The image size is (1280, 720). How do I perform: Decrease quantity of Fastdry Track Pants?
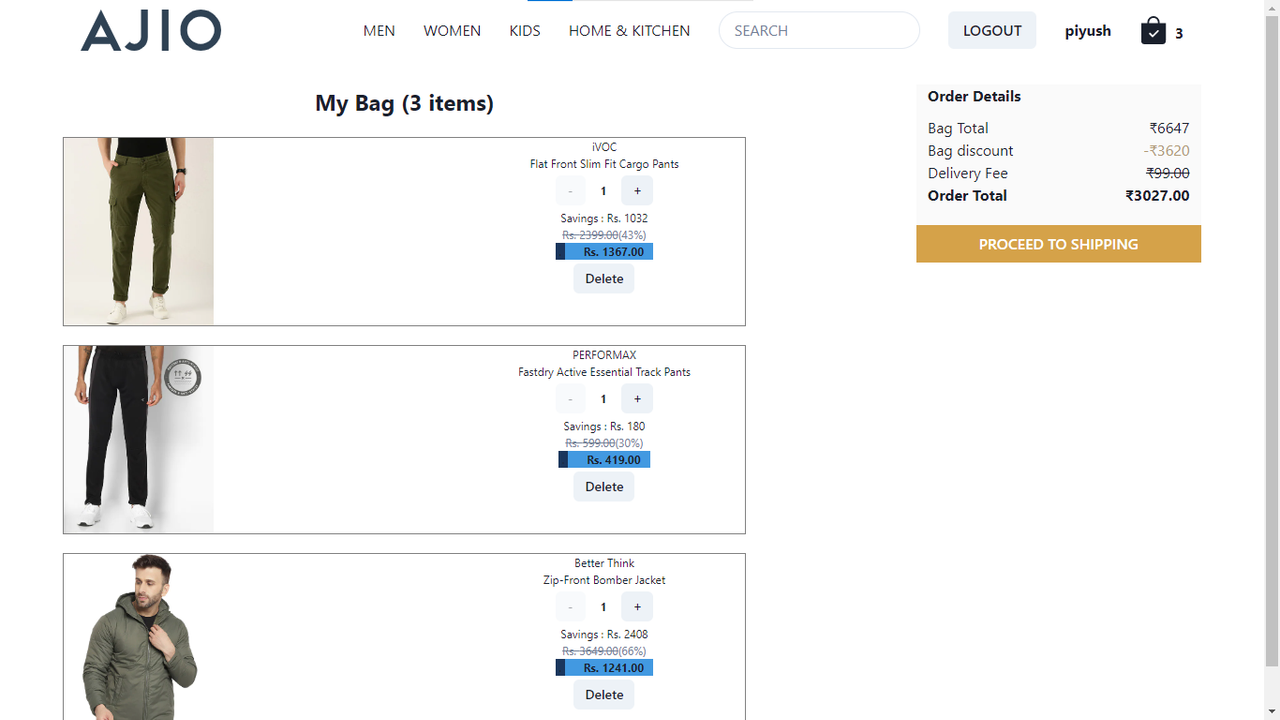570,399
